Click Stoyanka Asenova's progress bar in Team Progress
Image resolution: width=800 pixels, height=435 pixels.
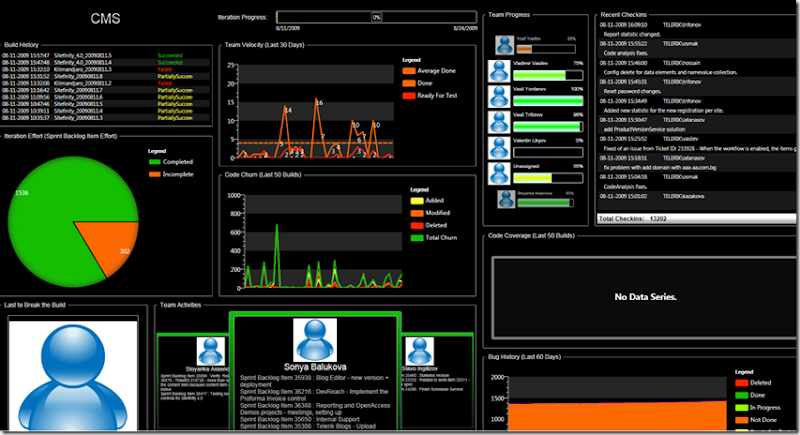point(545,202)
